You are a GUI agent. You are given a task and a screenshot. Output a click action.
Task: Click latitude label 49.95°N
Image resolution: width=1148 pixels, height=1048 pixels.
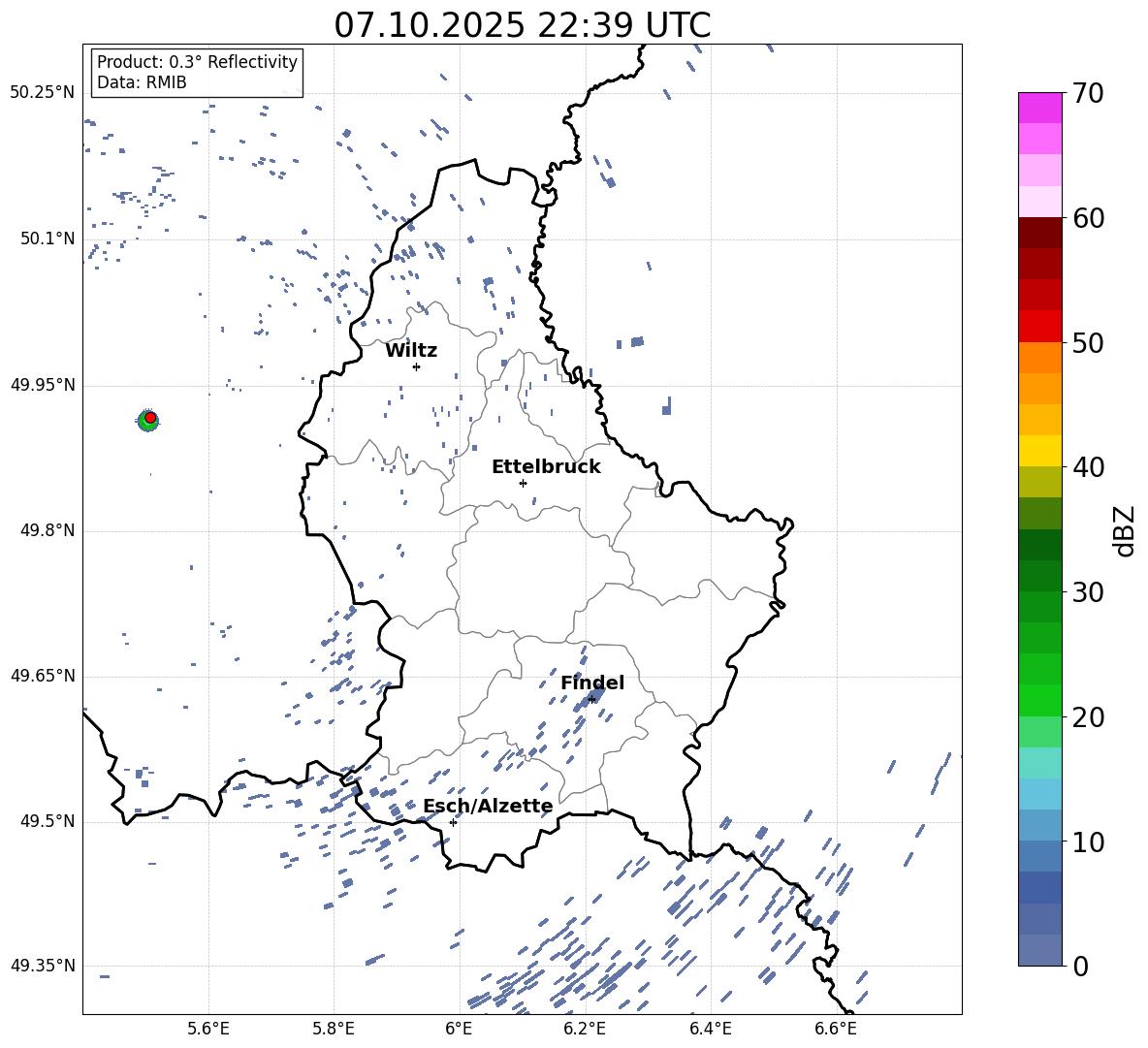point(43,385)
